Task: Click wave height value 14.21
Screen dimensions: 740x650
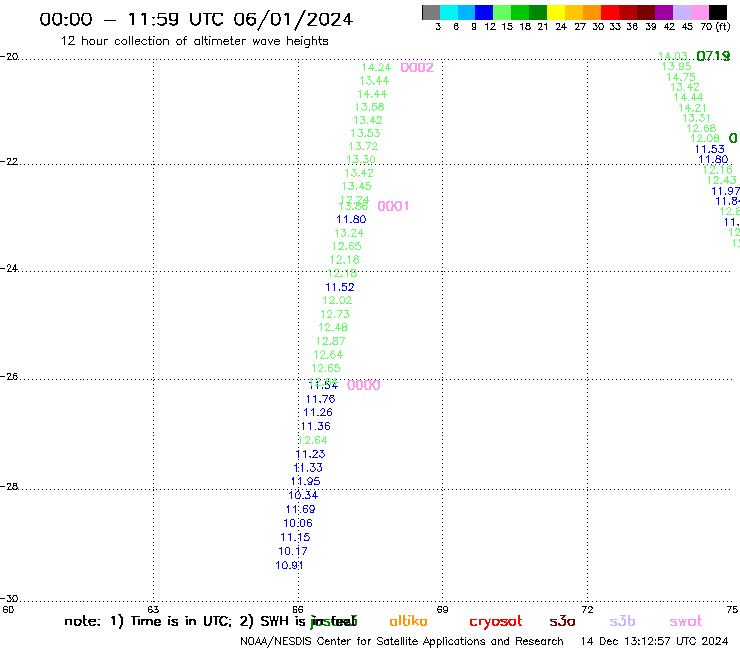Action: click(x=693, y=108)
